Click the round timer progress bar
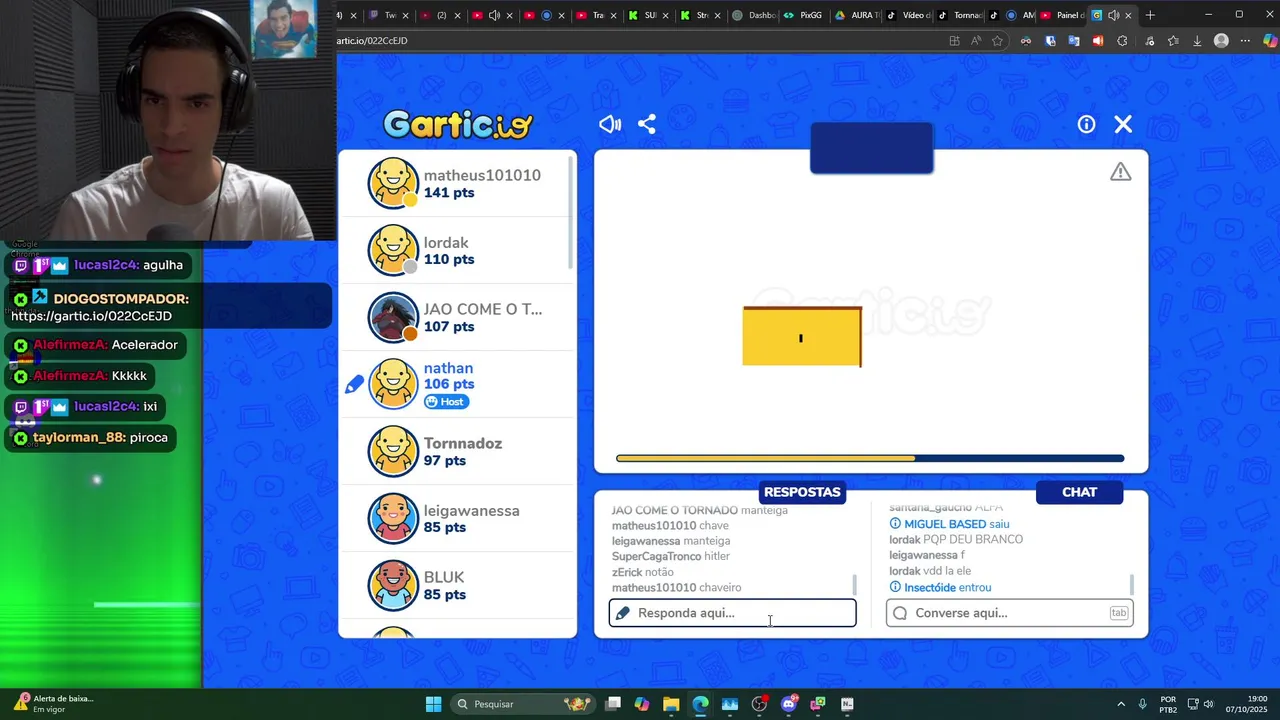The width and height of the screenshot is (1280, 720). click(x=870, y=458)
